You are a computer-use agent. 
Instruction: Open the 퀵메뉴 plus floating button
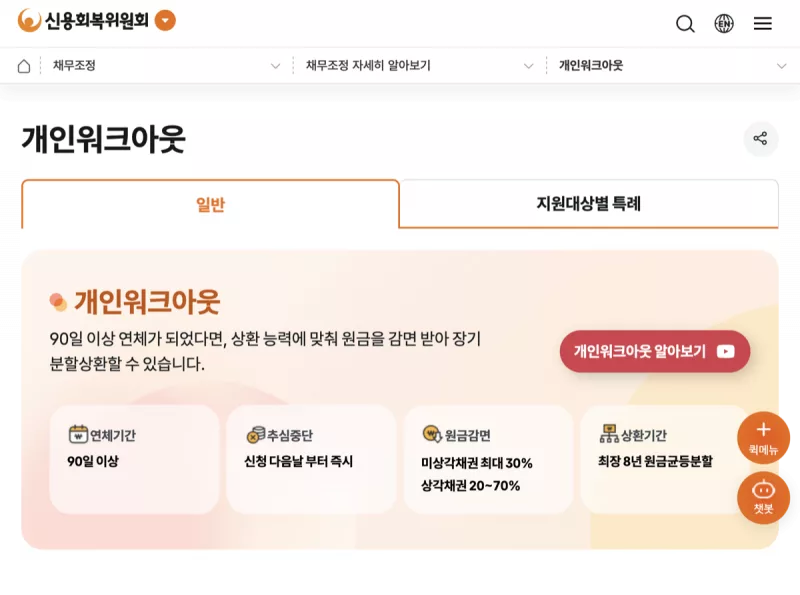coord(763,437)
